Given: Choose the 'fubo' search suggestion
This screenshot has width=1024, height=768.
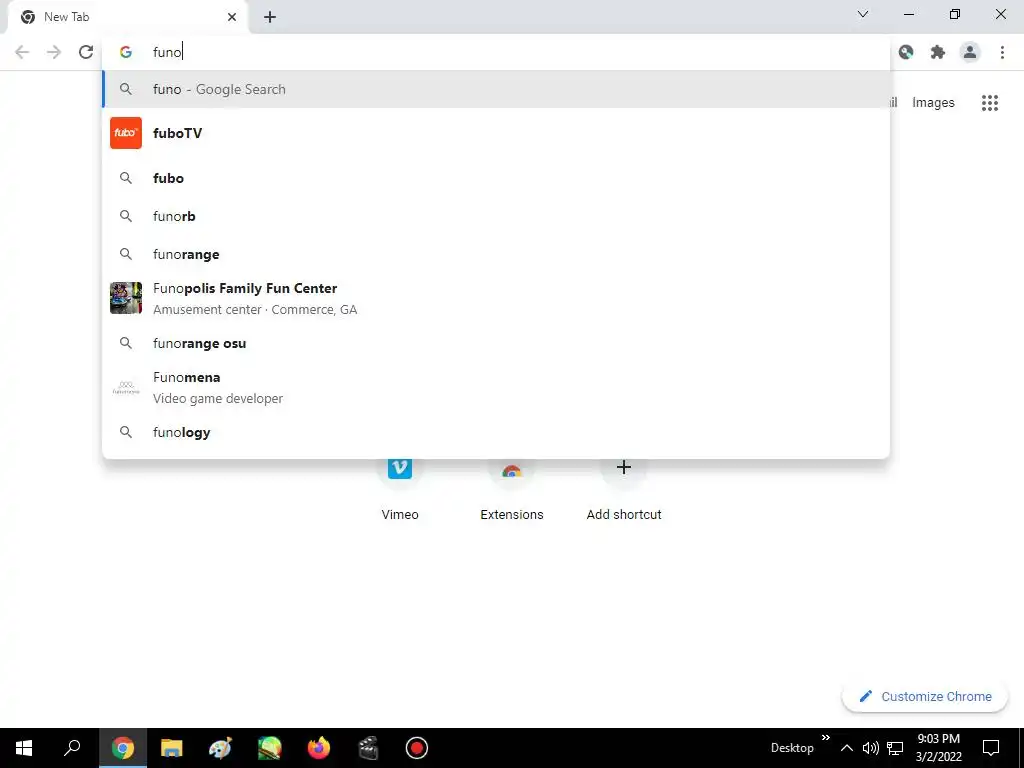Looking at the screenshot, I should pyautogui.click(x=496, y=178).
